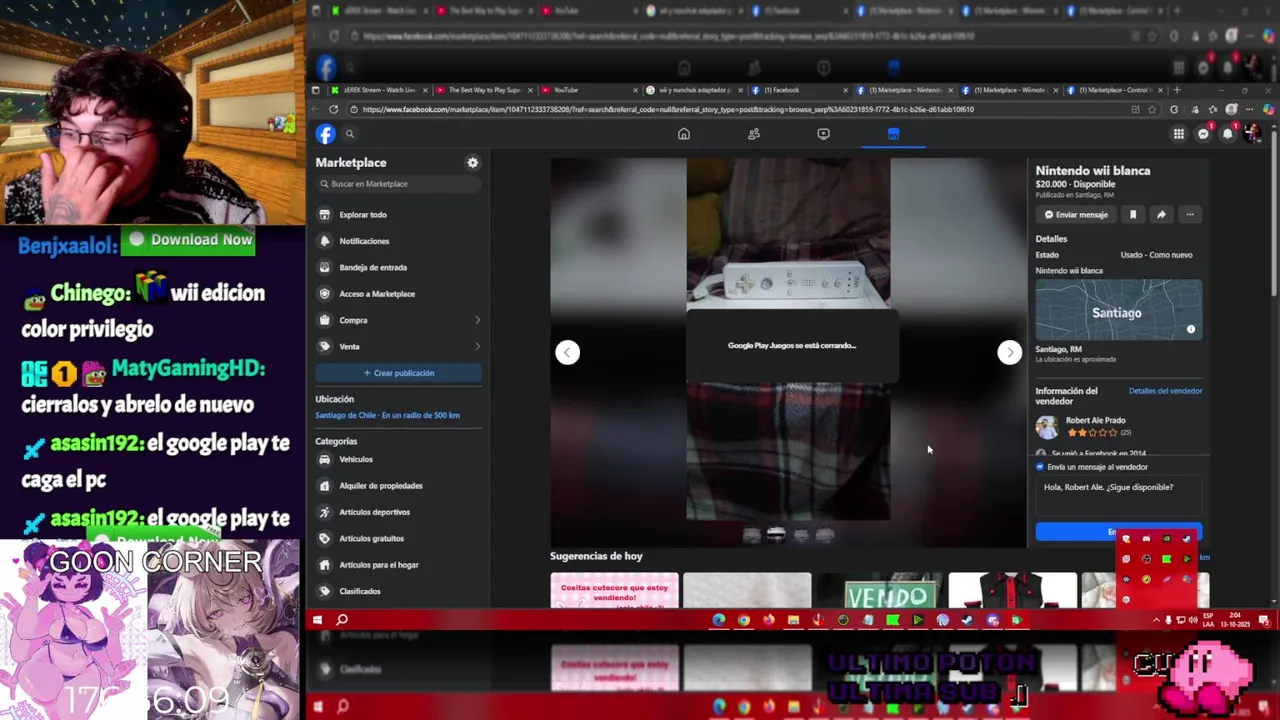This screenshot has width=1280, height=720.
Task: Switch to YouTube browser tab
Action: pos(590,90)
